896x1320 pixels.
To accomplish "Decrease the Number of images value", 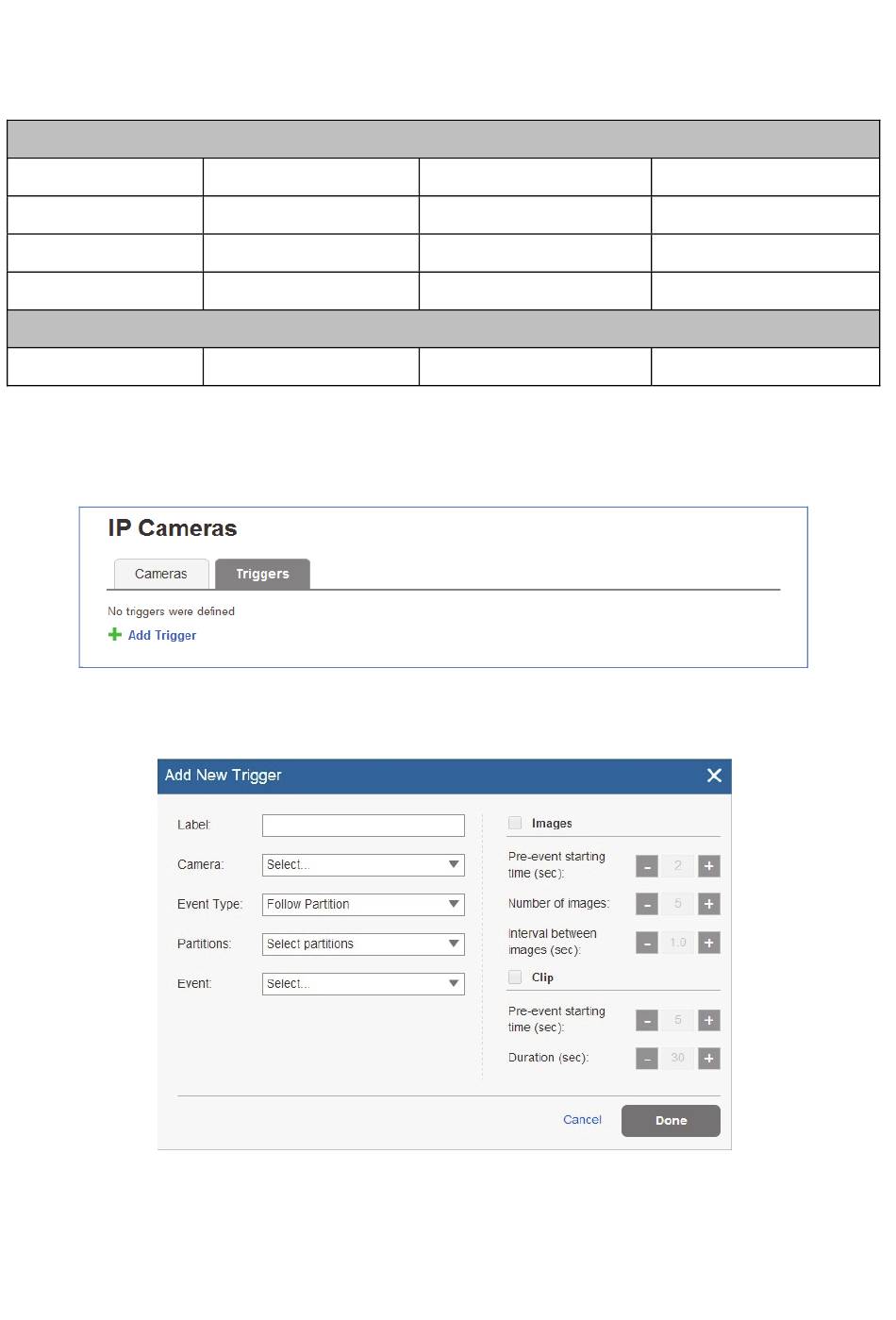I will (647, 905).
